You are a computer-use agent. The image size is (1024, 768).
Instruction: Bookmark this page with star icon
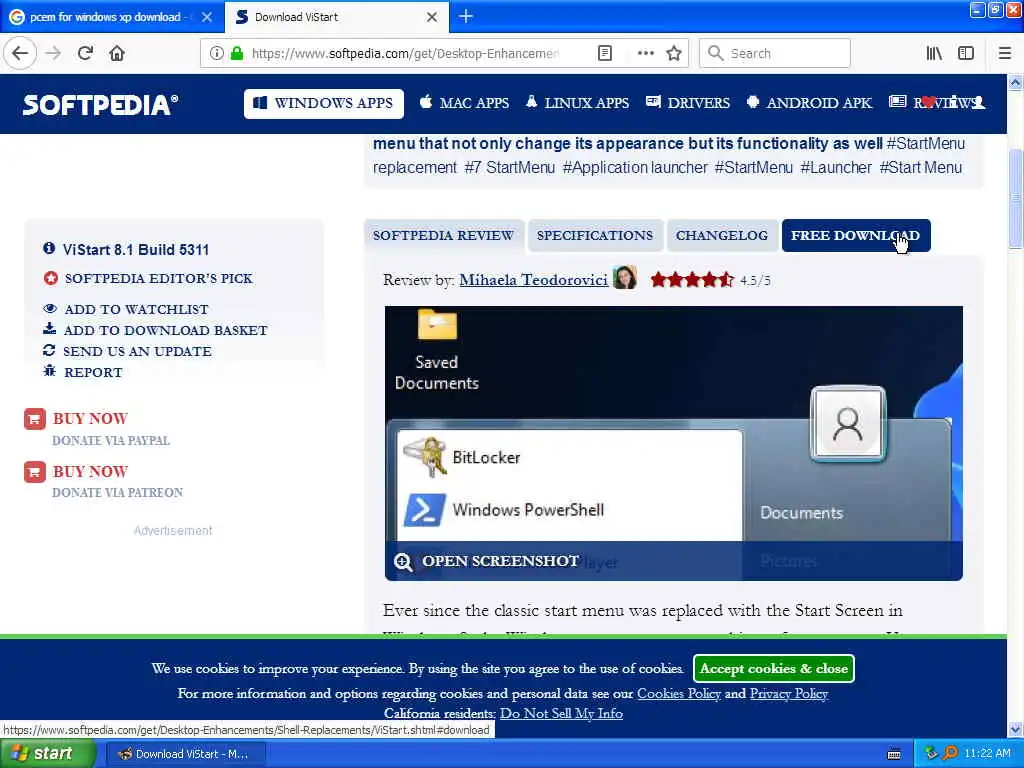click(674, 53)
